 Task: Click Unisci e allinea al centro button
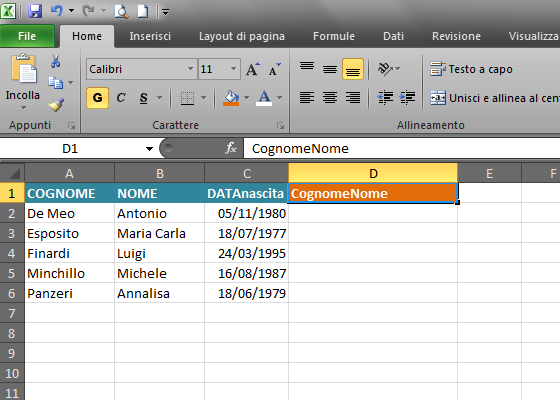(x=495, y=98)
